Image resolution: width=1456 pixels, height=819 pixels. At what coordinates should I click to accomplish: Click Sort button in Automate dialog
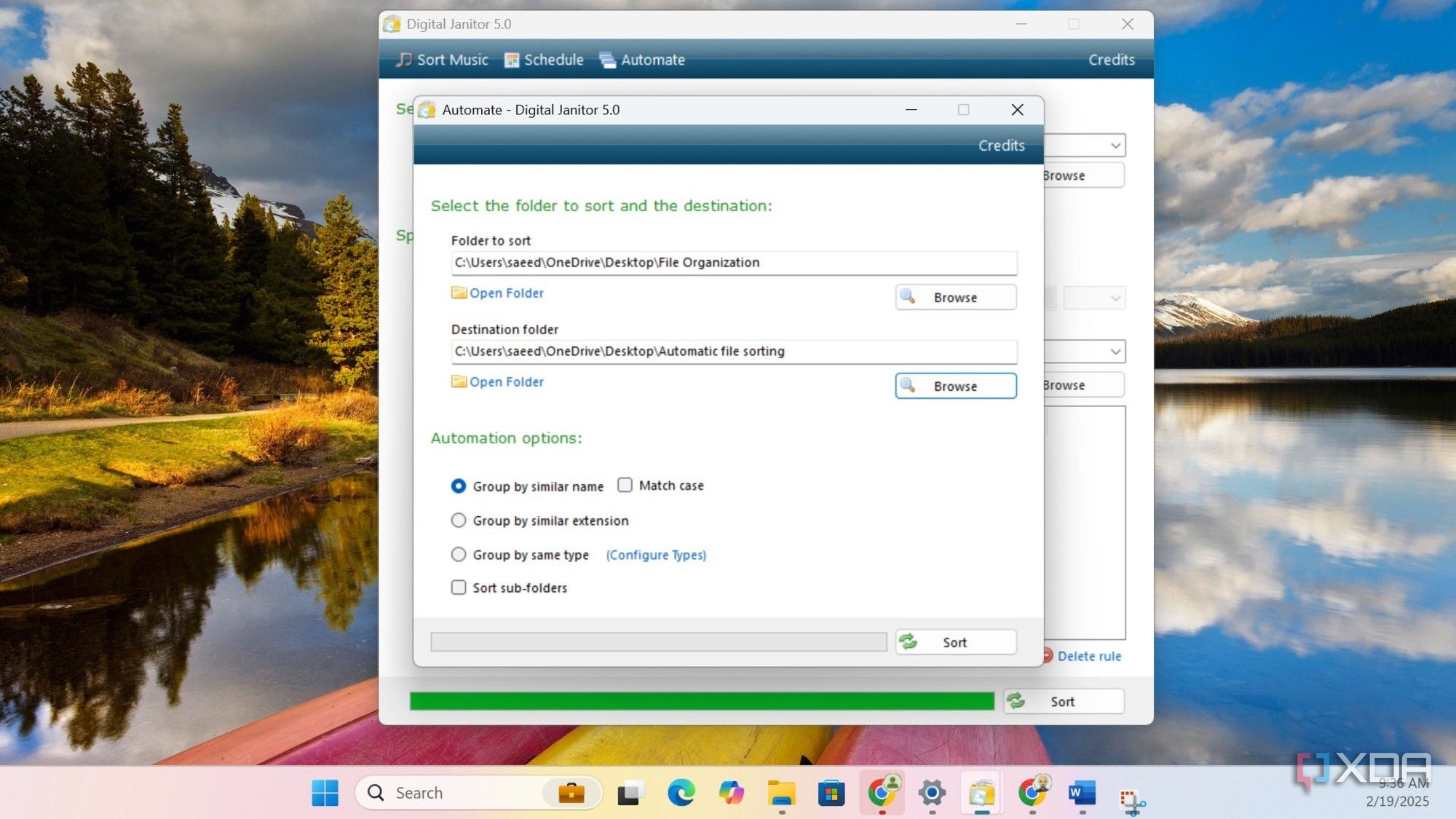(x=955, y=642)
